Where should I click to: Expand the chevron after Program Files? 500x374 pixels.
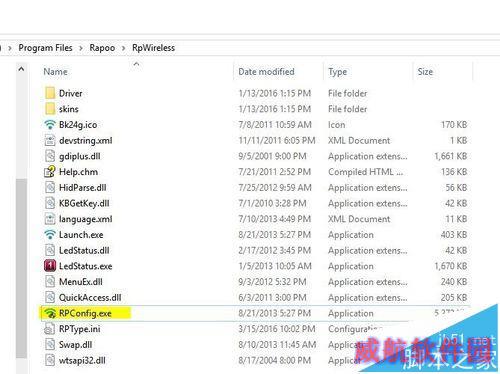point(81,48)
